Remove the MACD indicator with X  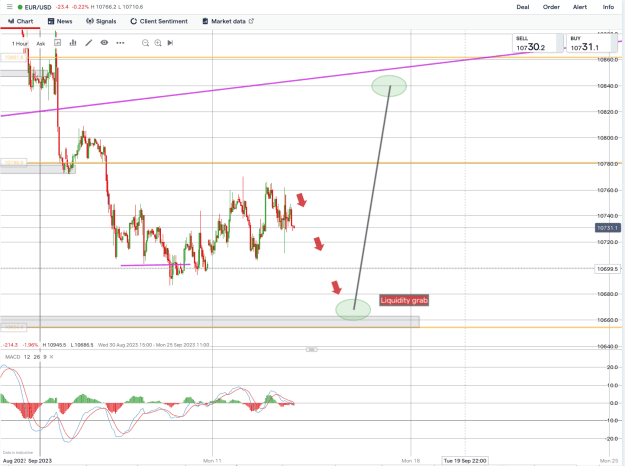click(51, 357)
